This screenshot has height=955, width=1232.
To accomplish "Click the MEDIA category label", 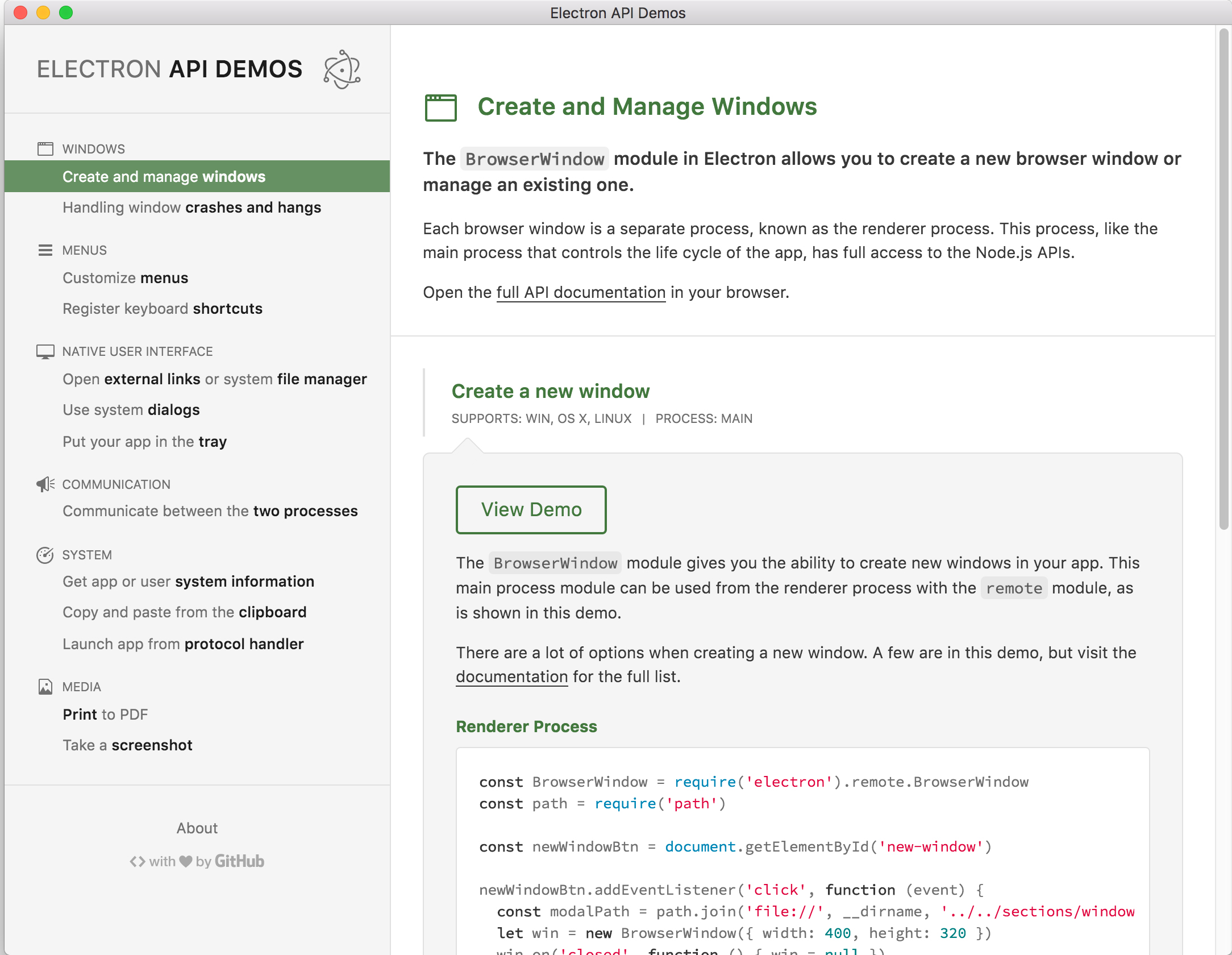I will pos(82,687).
